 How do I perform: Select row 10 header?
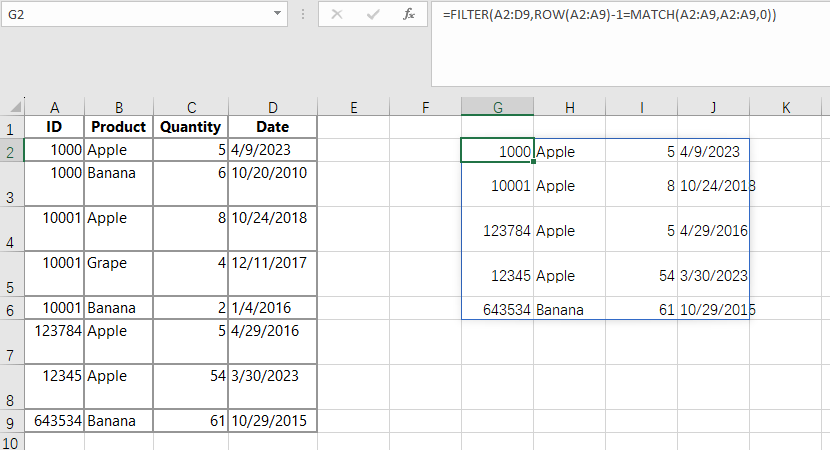pos(12,442)
